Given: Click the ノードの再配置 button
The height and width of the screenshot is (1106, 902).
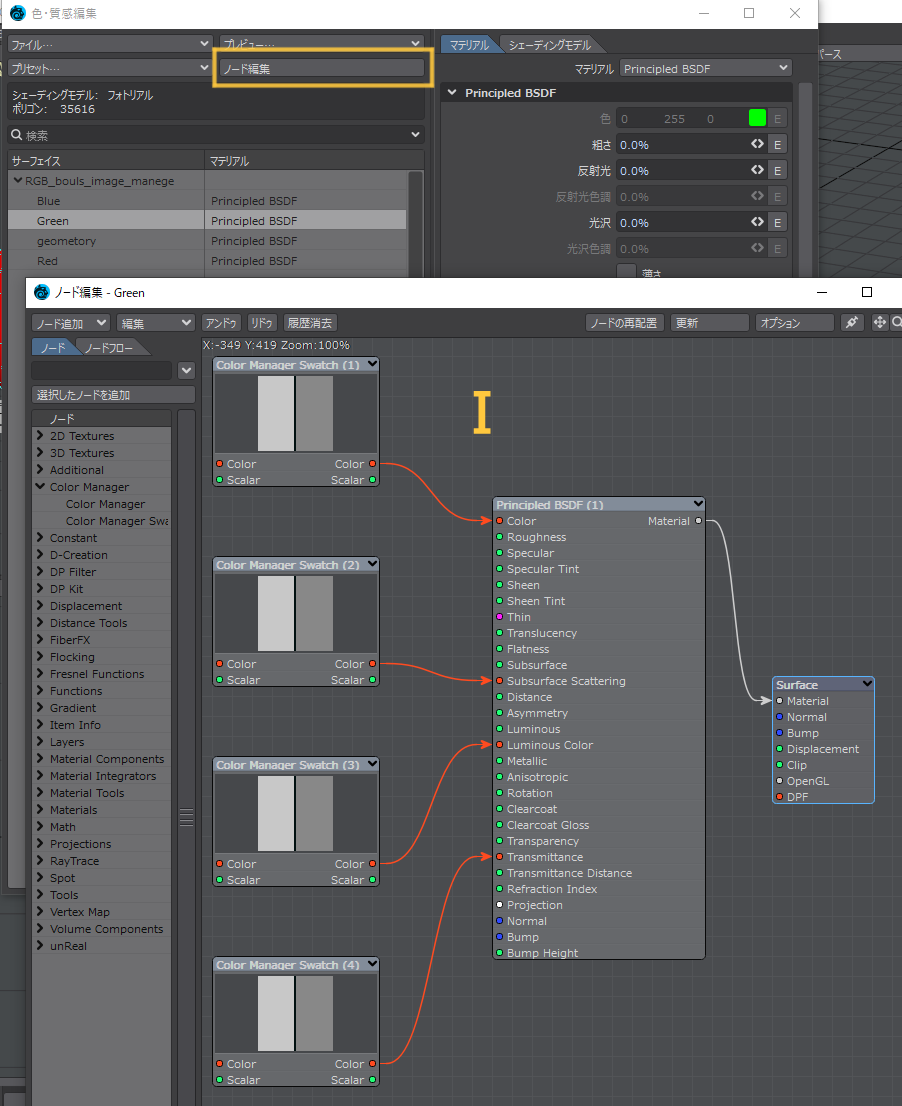Looking at the screenshot, I should click(x=623, y=322).
